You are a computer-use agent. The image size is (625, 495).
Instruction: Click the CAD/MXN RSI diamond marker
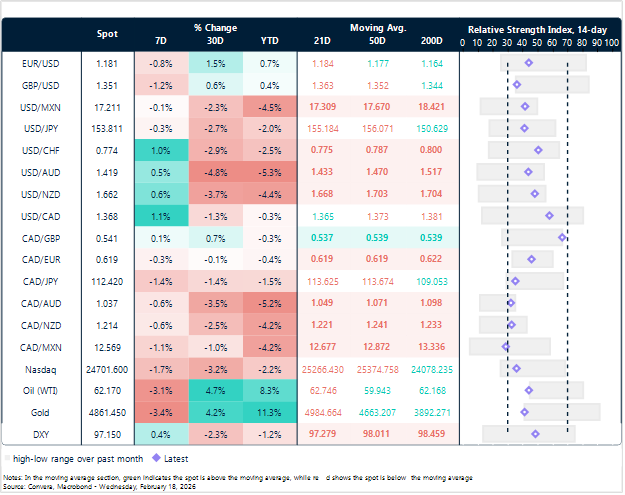tap(506, 346)
